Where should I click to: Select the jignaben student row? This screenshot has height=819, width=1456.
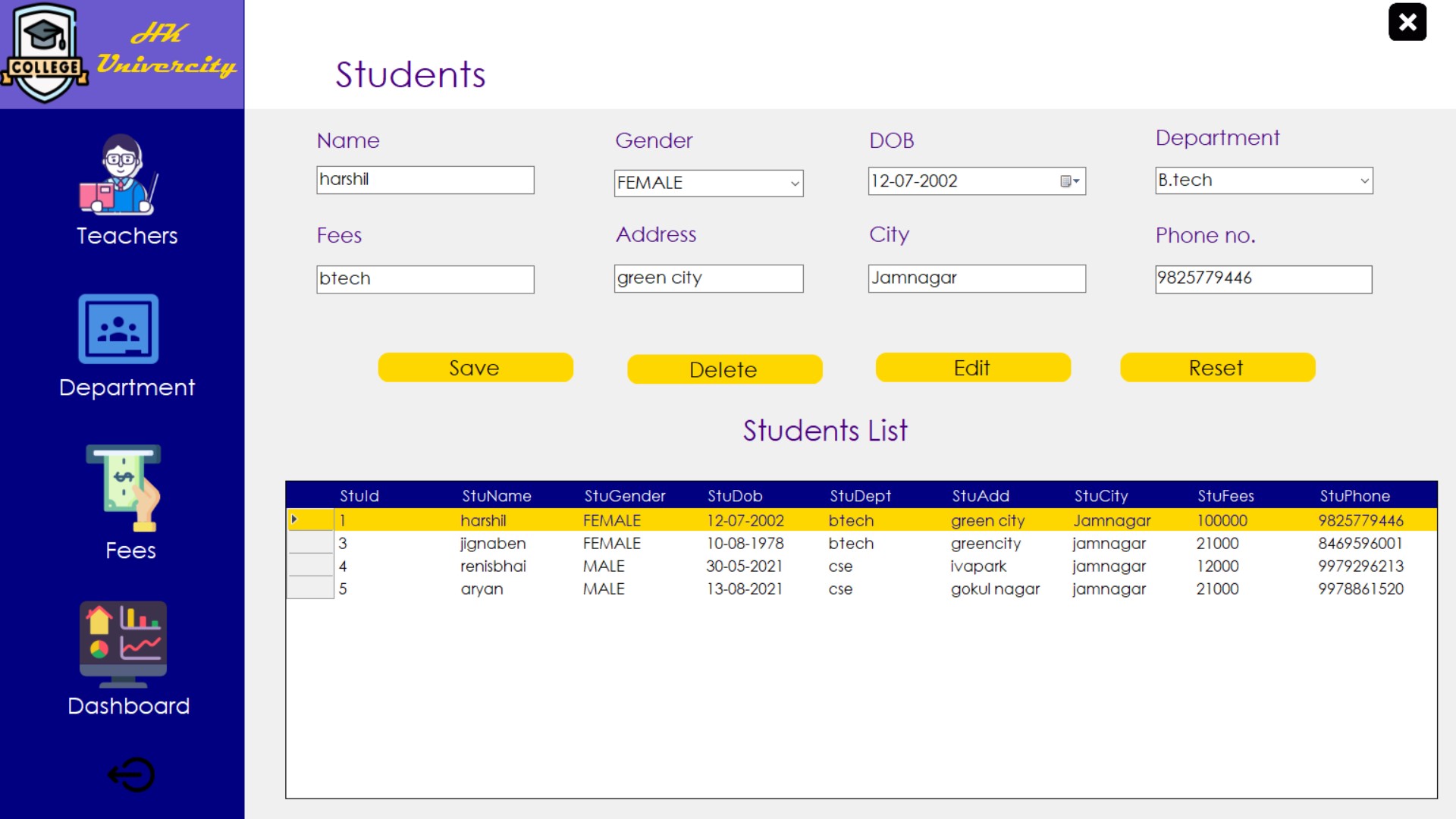coord(493,544)
